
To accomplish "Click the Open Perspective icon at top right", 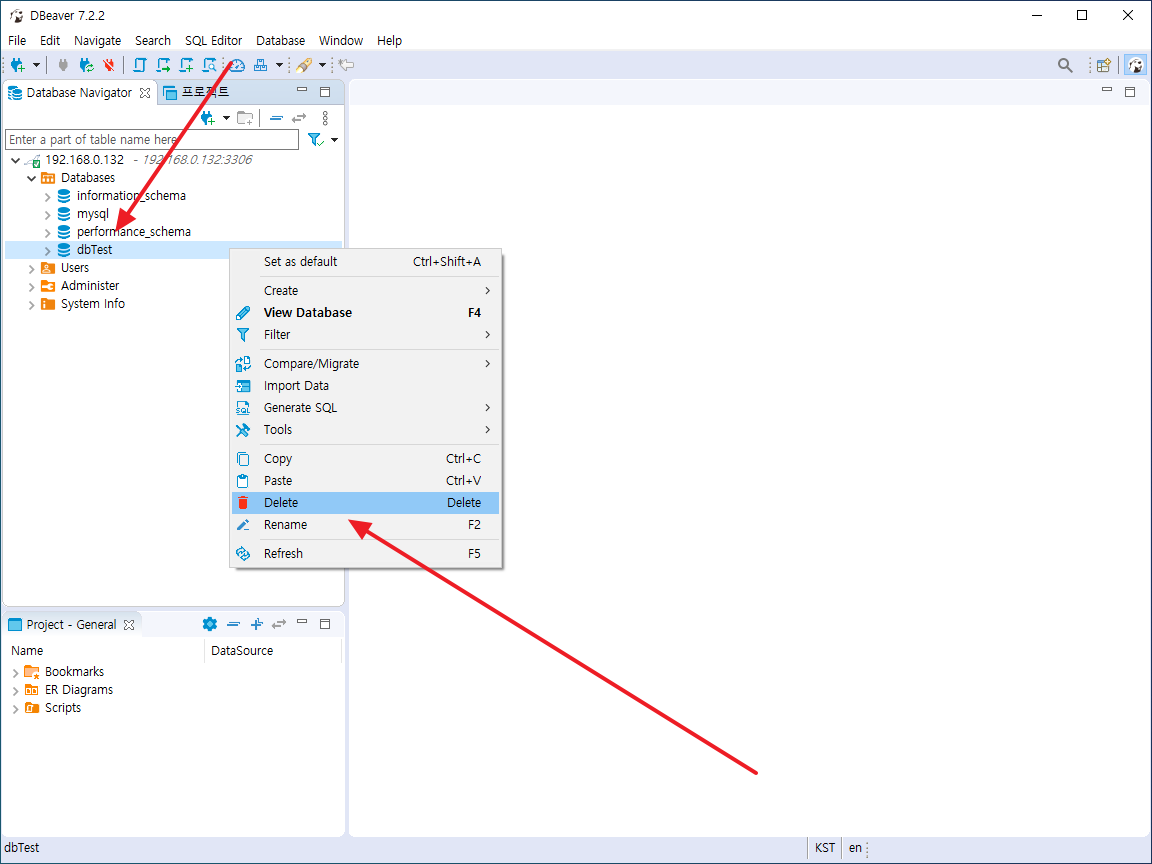I will point(1104,65).
